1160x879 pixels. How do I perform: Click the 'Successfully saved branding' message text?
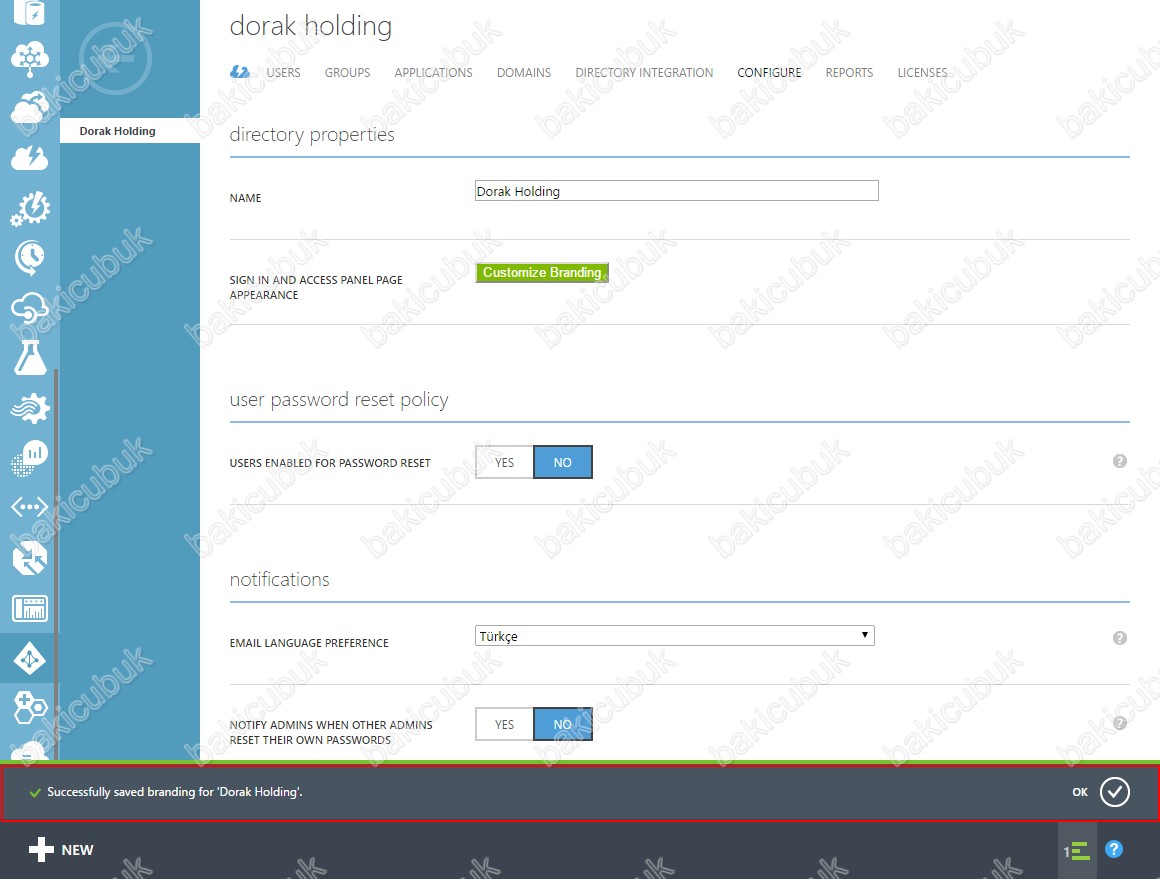175,792
